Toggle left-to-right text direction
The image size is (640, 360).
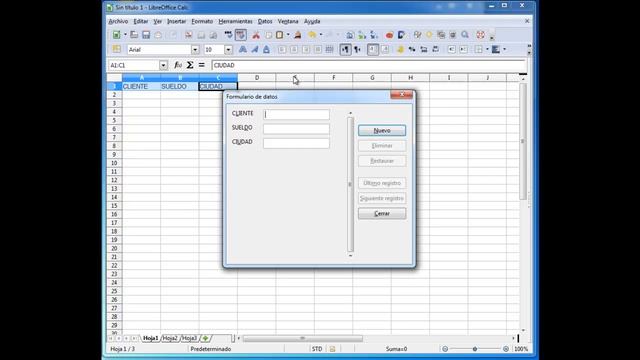pyautogui.click(x=345, y=49)
